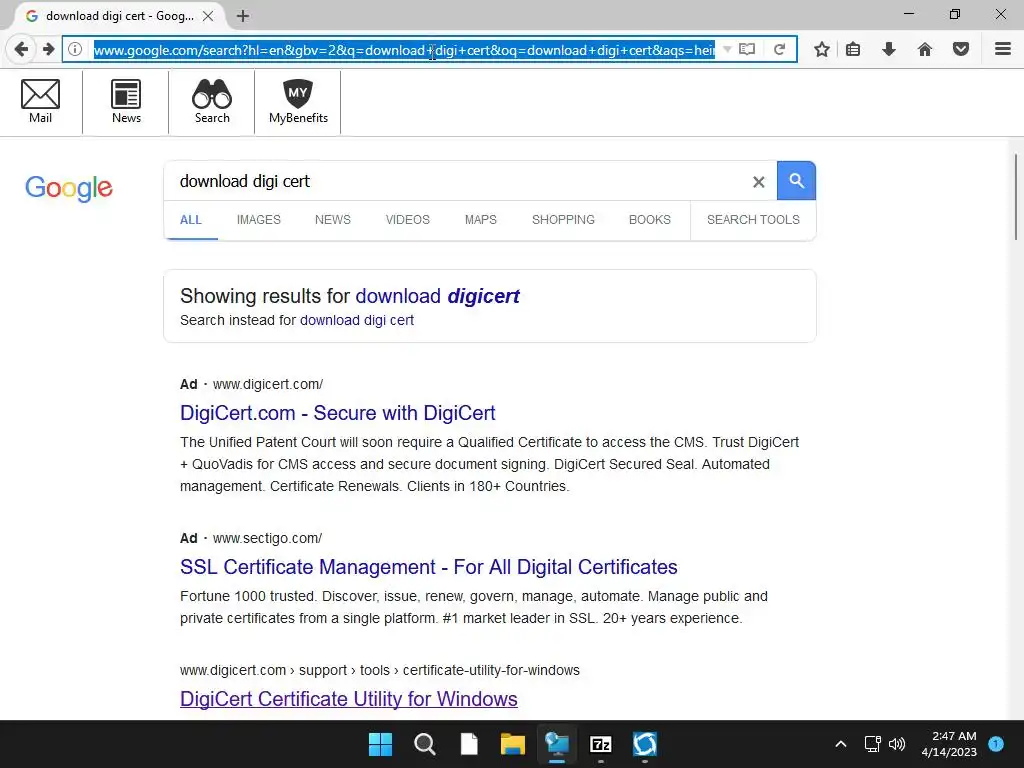The image size is (1024, 768).
Task: Switch to NEWS results tab
Action: pos(333,220)
